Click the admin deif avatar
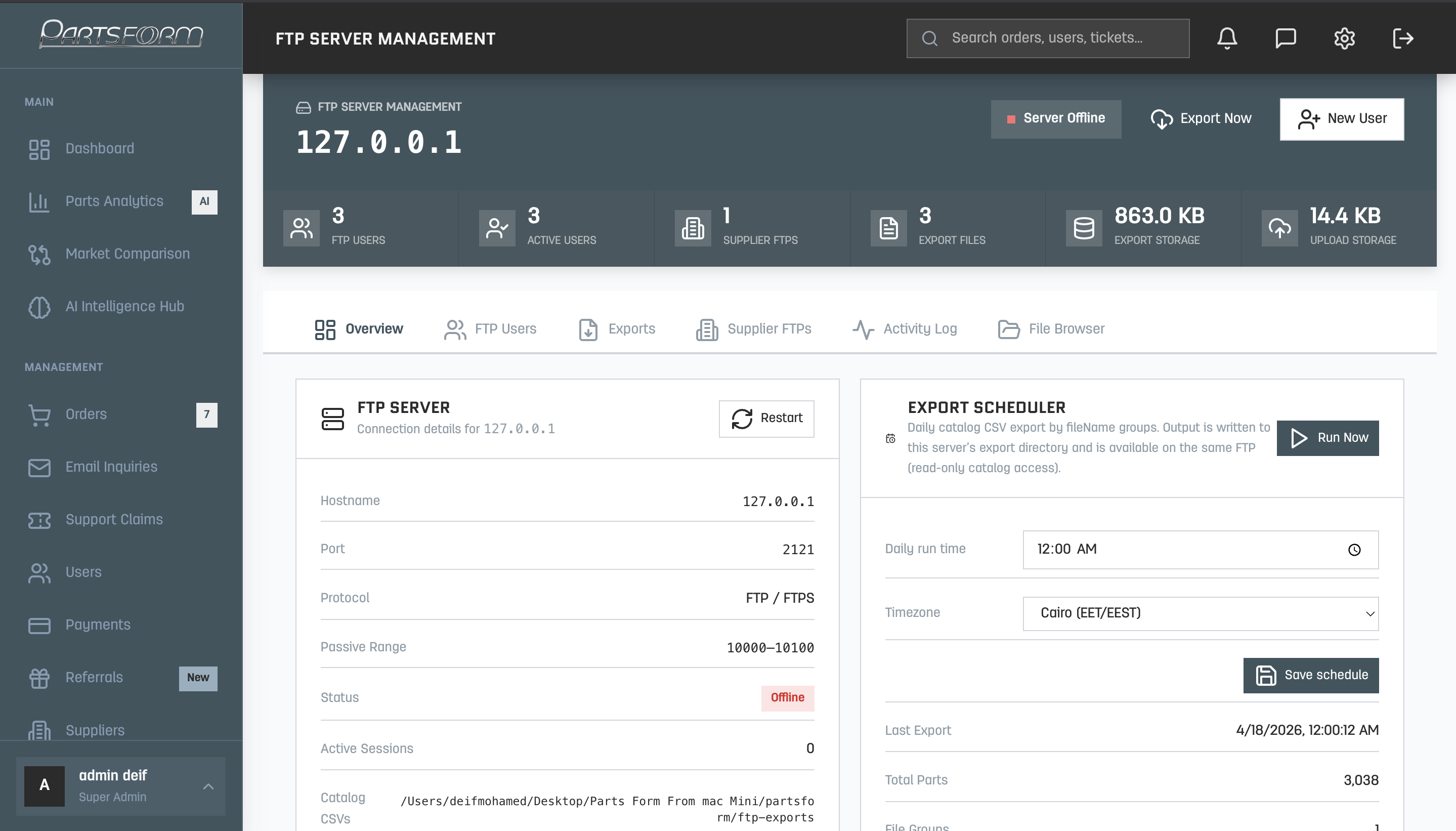Viewport: 1456px width, 831px height. coord(45,786)
